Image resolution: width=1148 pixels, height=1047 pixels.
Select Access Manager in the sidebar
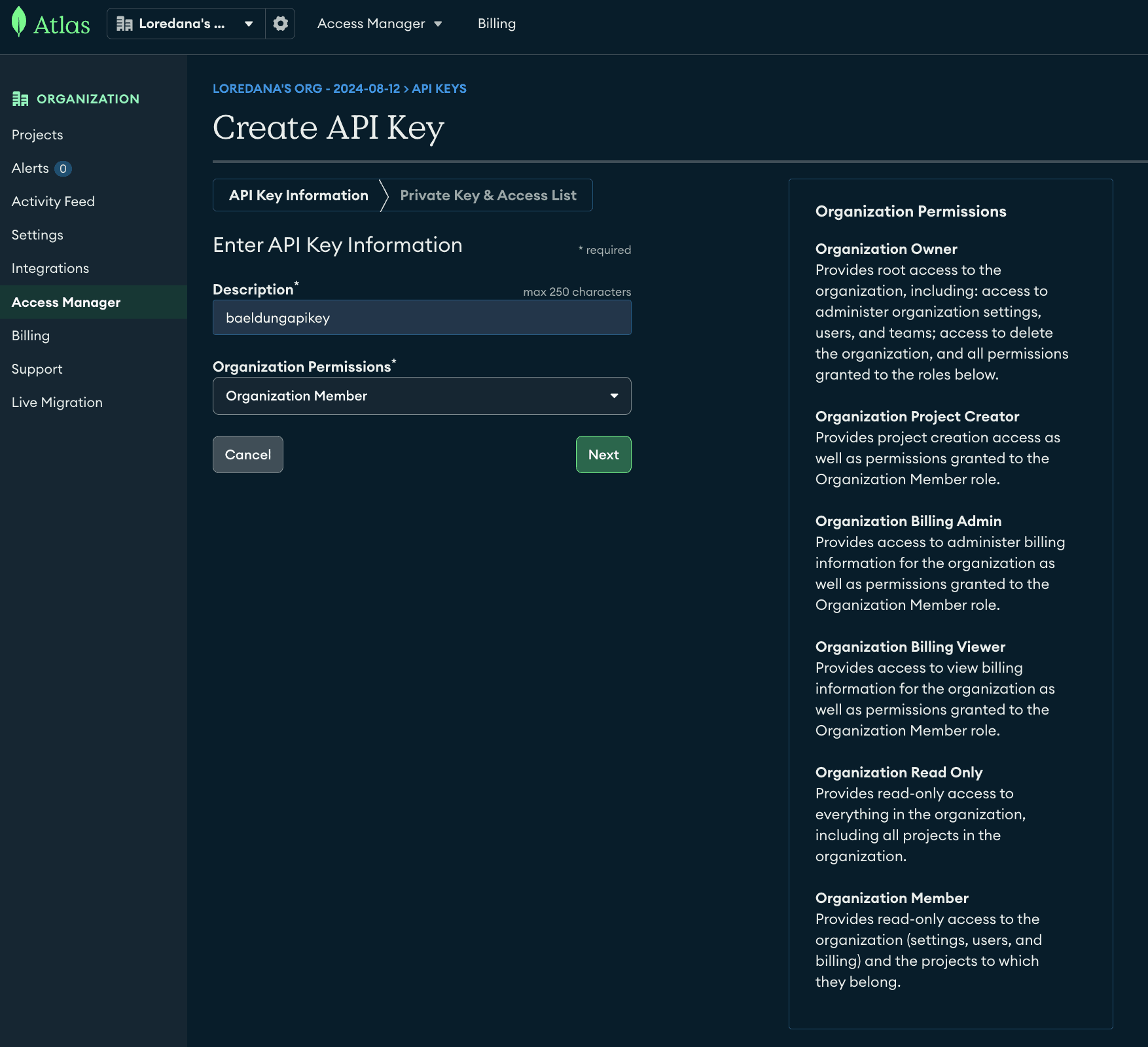(94, 302)
